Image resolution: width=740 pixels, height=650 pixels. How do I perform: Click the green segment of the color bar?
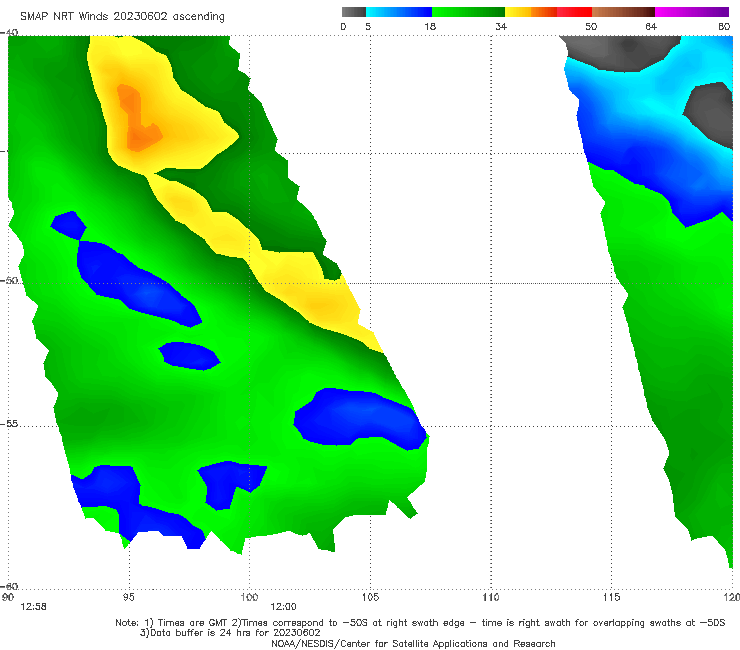click(468, 12)
